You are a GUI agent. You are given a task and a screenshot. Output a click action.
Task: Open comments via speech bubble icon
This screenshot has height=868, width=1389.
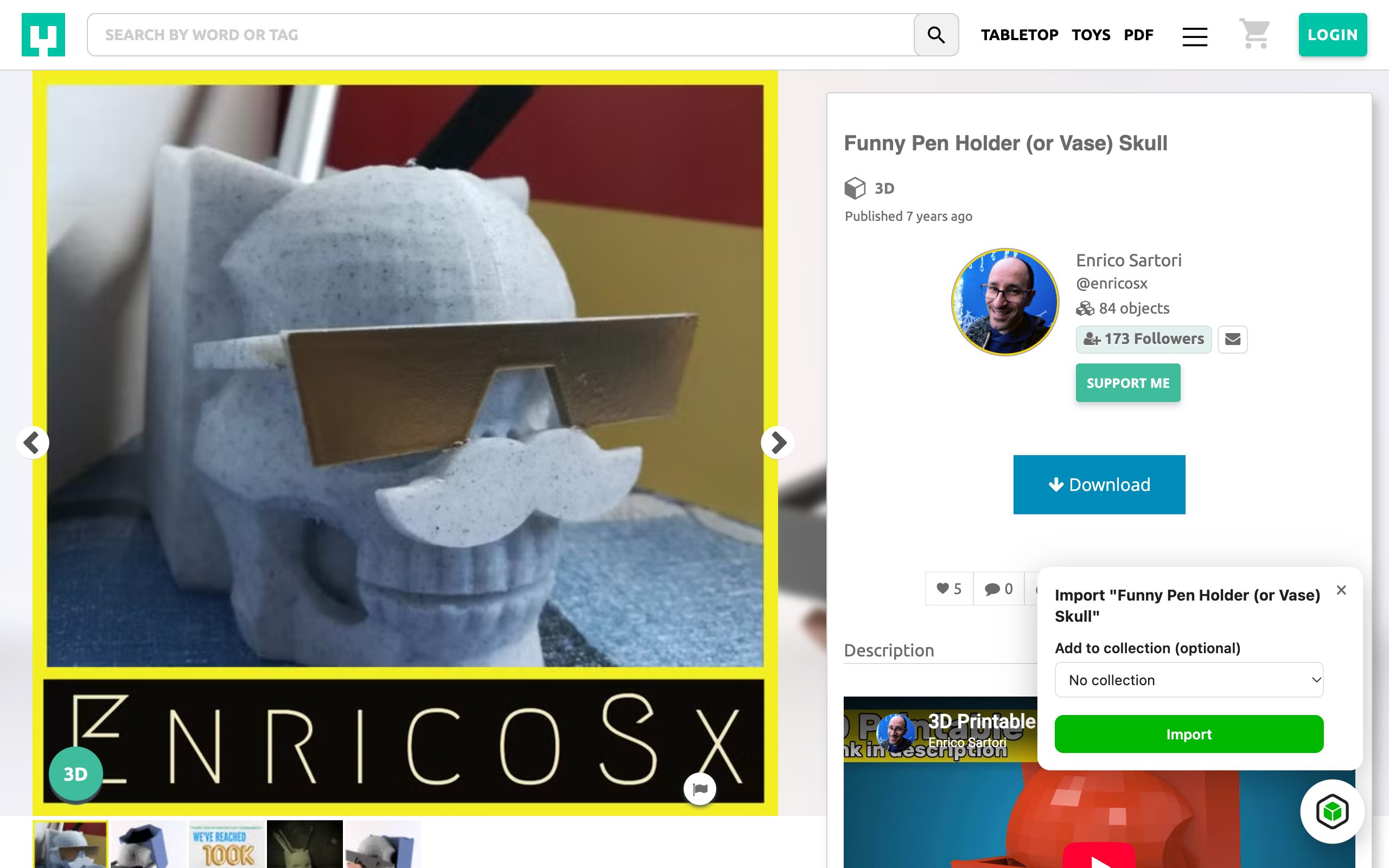click(x=999, y=589)
